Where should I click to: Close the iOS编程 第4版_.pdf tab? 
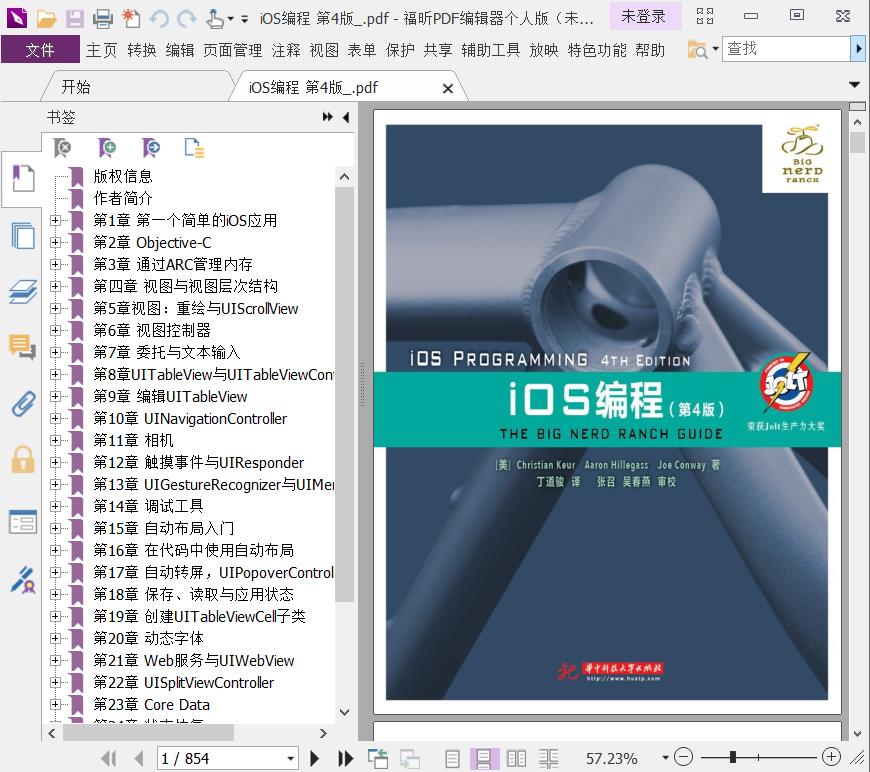pos(448,88)
